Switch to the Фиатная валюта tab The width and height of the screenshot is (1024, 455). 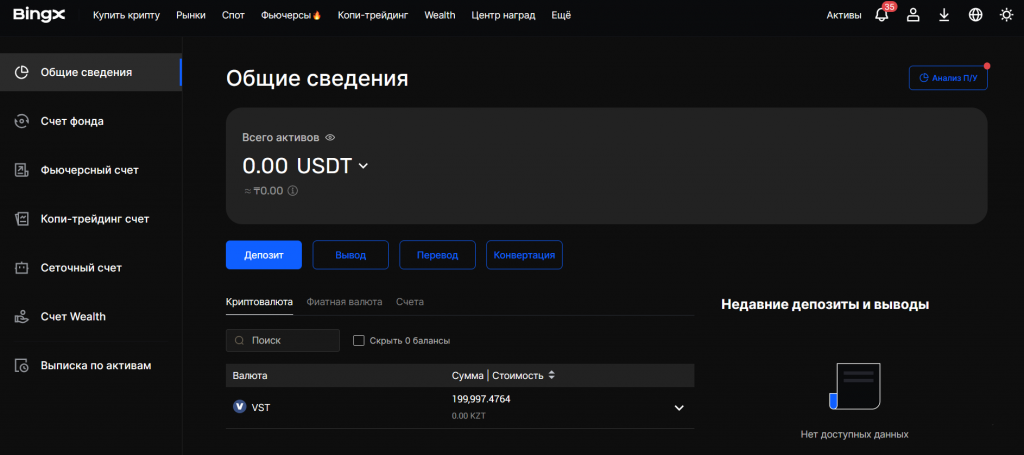coord(344,302)
